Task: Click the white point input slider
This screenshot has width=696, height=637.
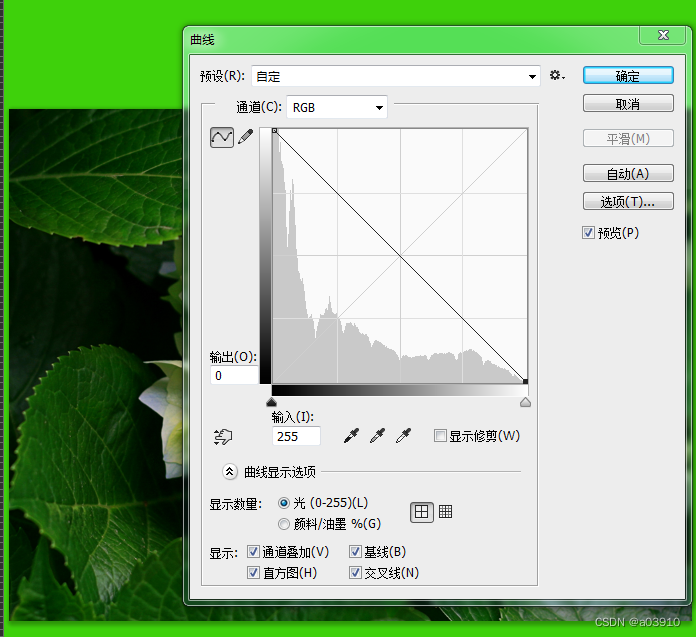Action: [x=525, y=402]
